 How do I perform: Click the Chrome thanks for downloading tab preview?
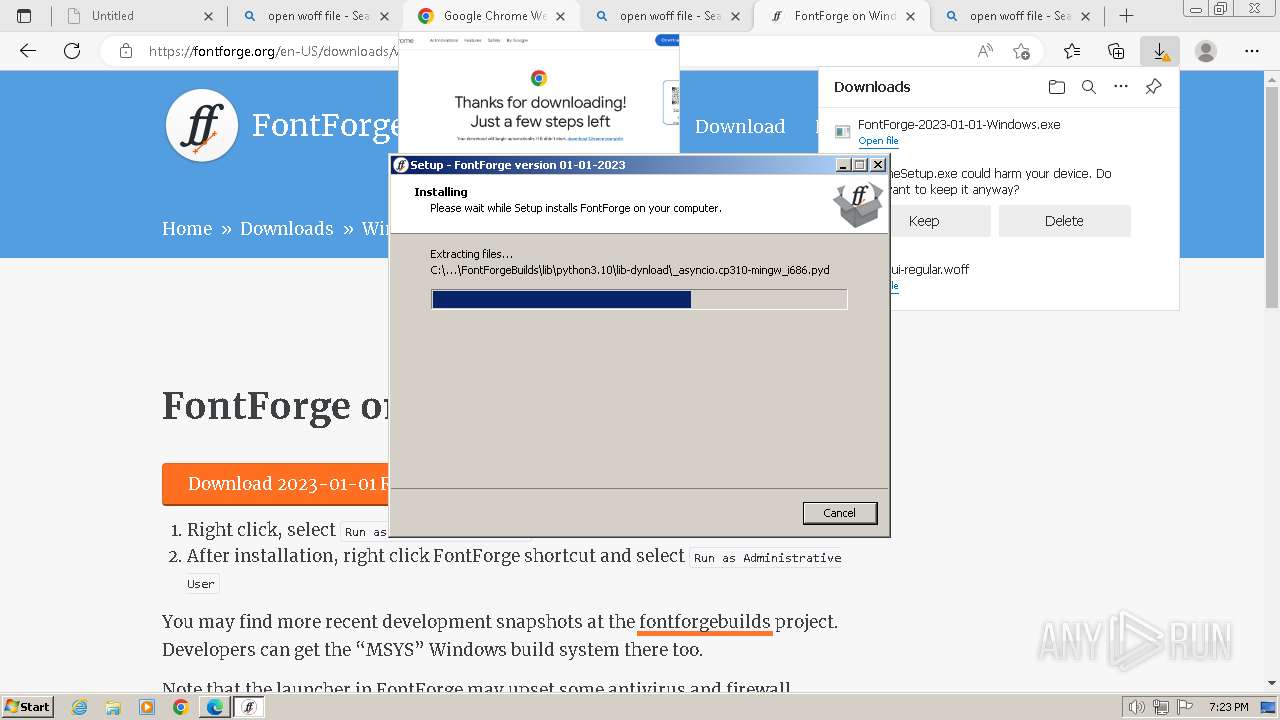[539, 93]
